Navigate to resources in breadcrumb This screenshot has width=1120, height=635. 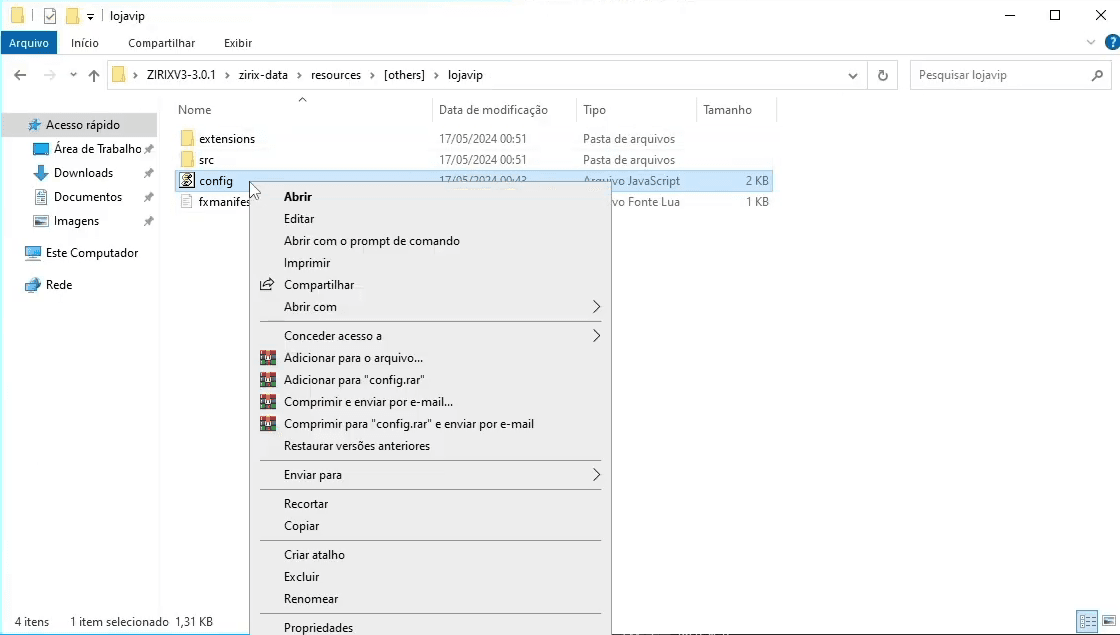pos(336,75)
